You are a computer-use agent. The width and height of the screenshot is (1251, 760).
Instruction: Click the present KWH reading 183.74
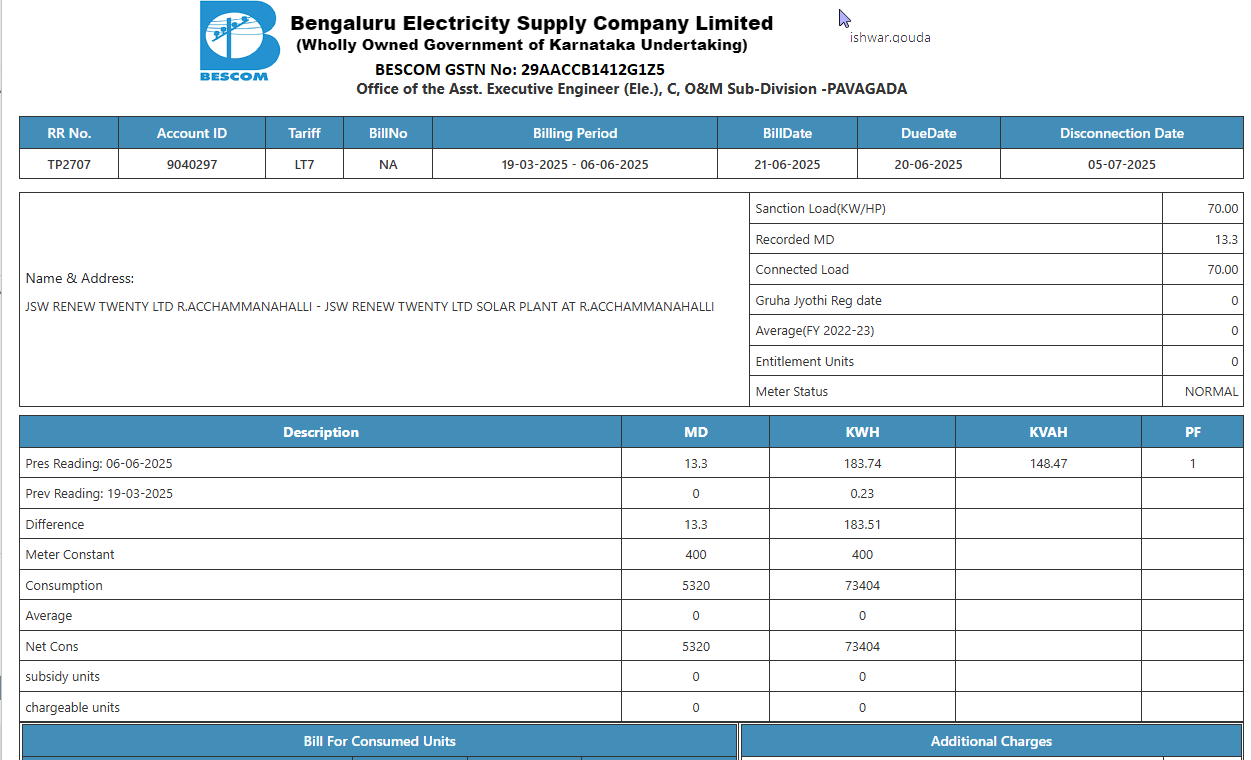point(862,463)
